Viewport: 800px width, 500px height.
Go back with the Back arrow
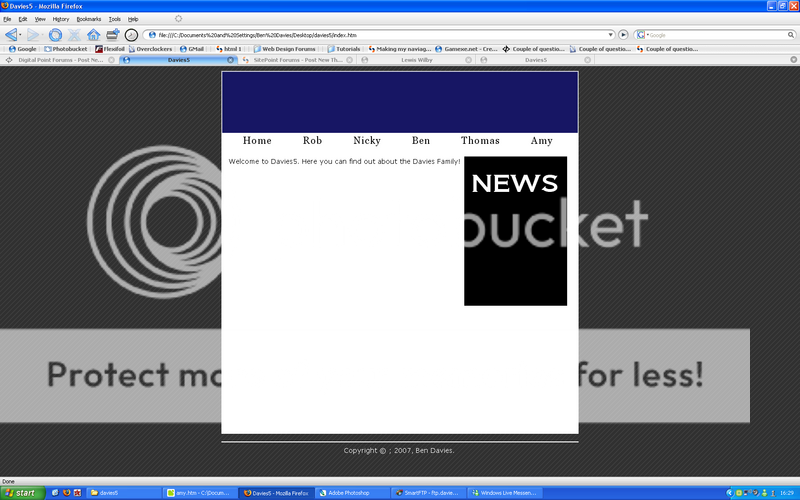point(11,35)
